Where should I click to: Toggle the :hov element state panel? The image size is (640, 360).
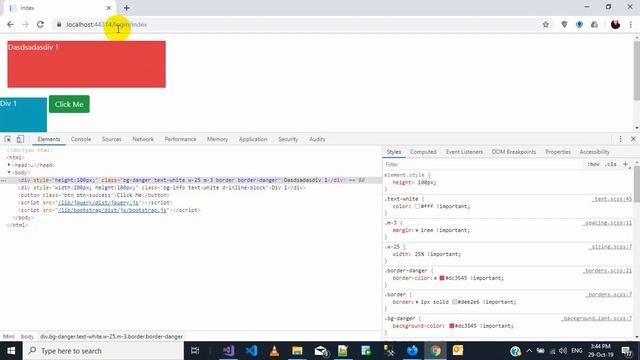(x=593, y=164)
